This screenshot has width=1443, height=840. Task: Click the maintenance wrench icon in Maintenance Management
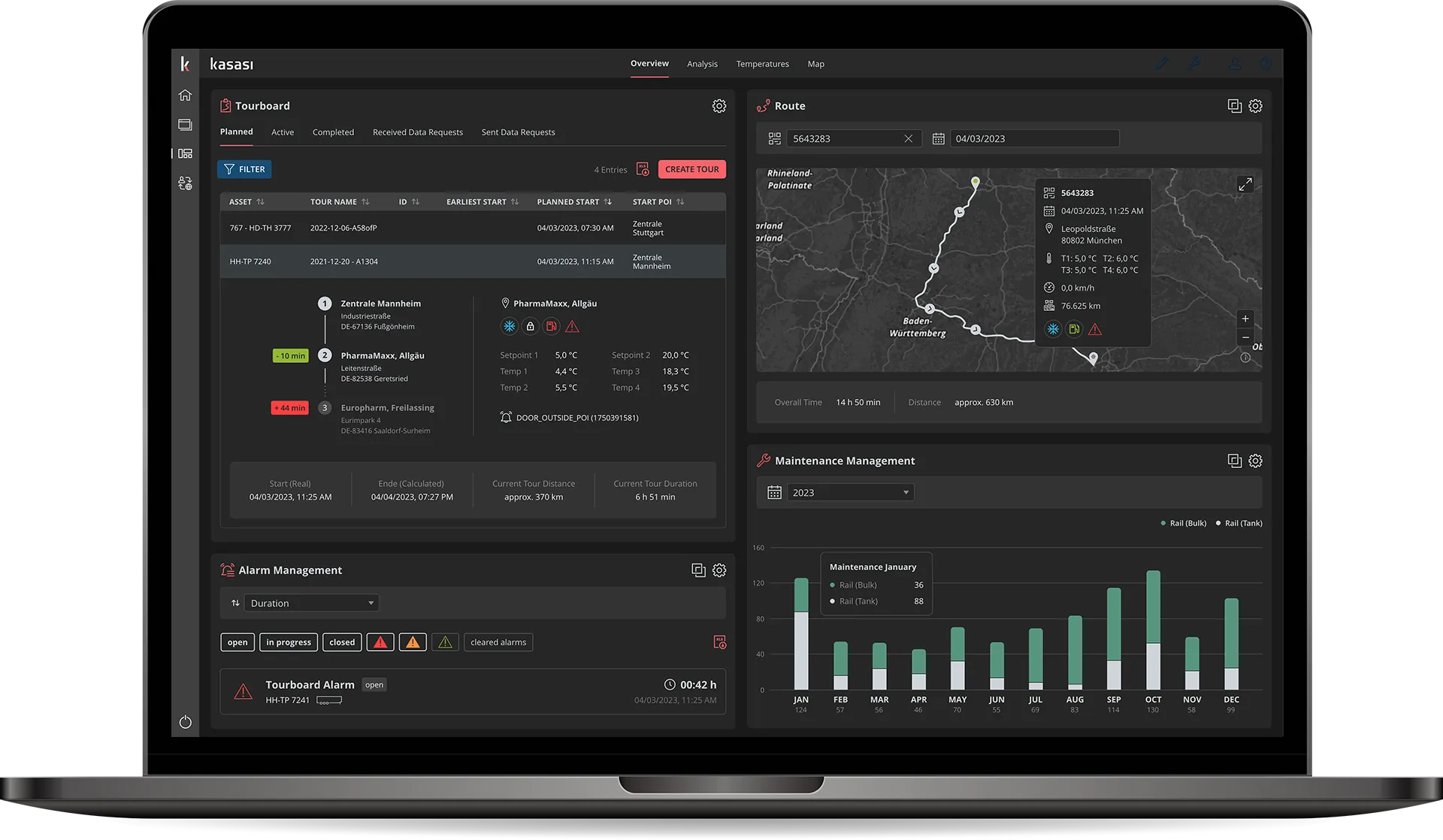tap(763, 461)
